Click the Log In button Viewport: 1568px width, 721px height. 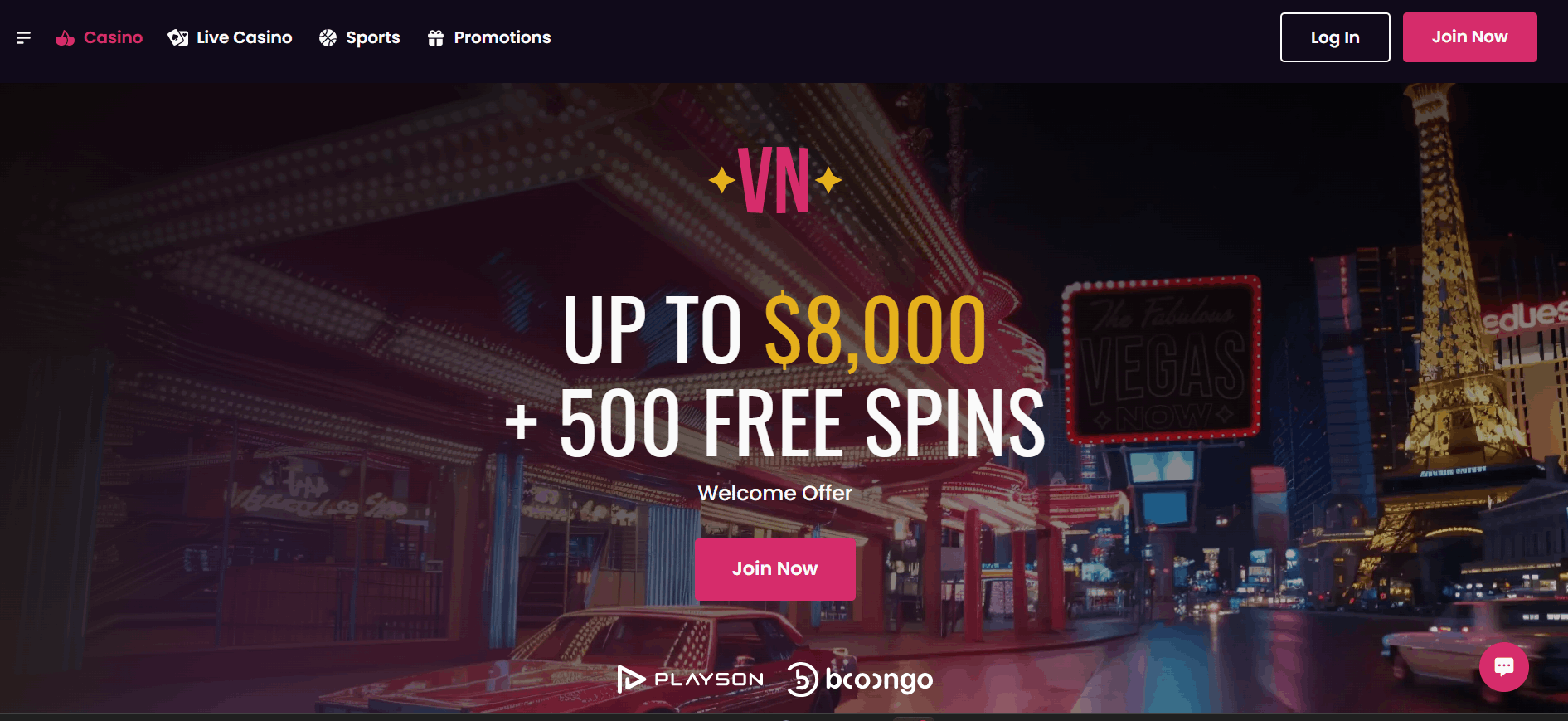coord(1335,37)
